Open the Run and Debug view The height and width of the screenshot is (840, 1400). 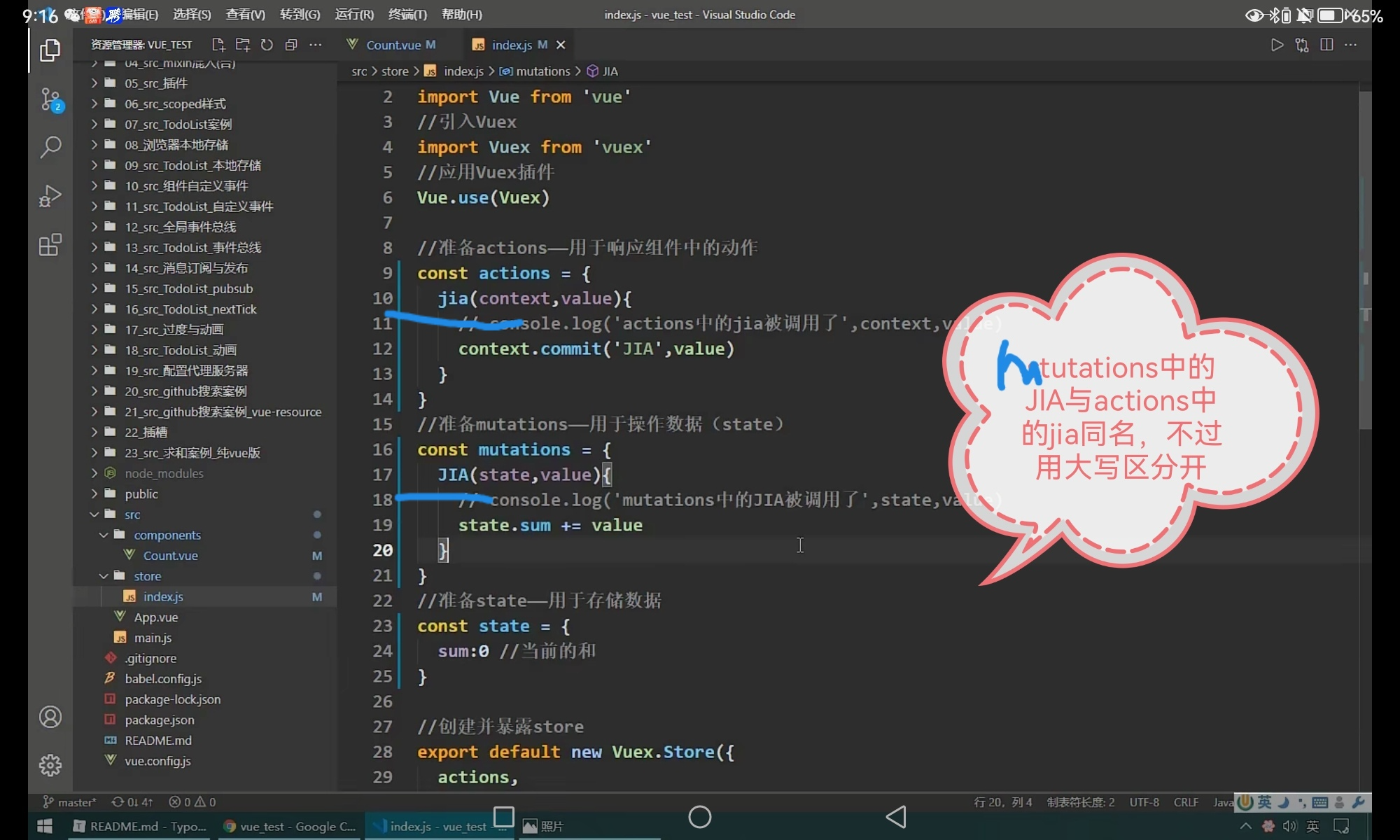pos(50,196)
